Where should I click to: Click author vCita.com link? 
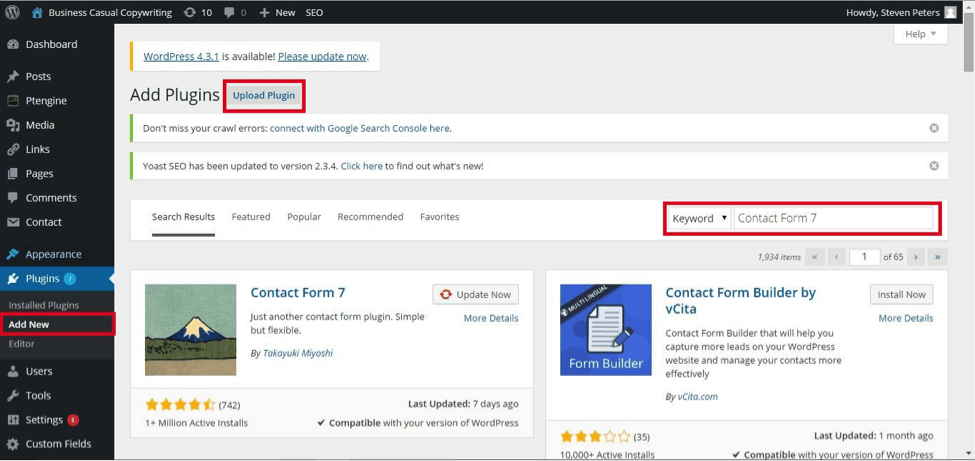697,396
